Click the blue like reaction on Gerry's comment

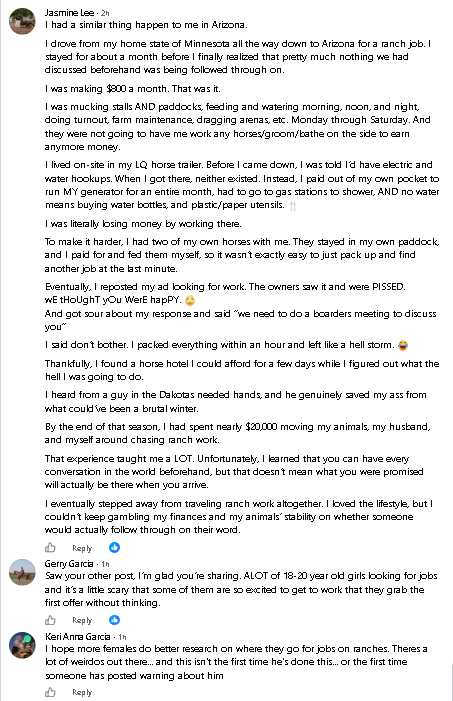point(114,620)
